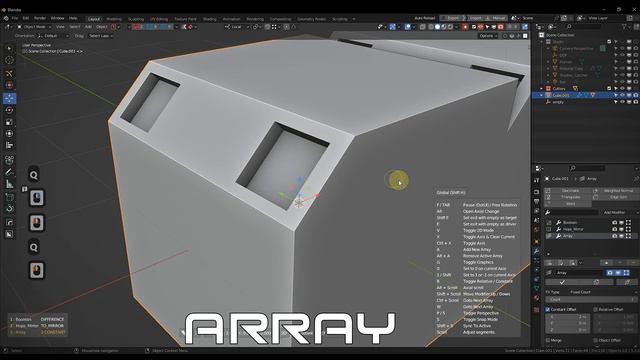The image size is (640, 360).
Task: Open the Tool properties tab
Action: (x=536, y=180)
